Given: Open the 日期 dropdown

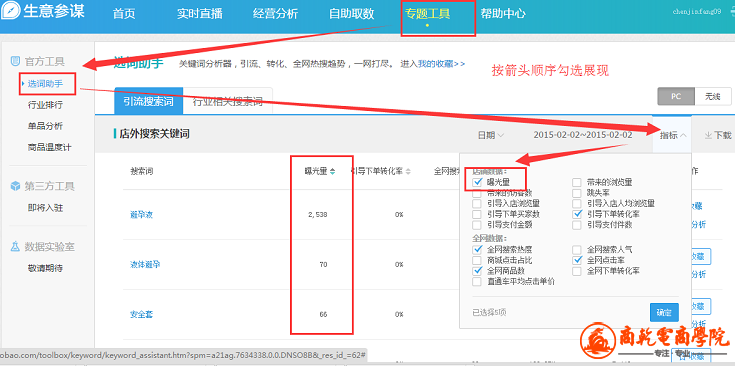Looking at the screenshot, I should [x=491, y=135].
